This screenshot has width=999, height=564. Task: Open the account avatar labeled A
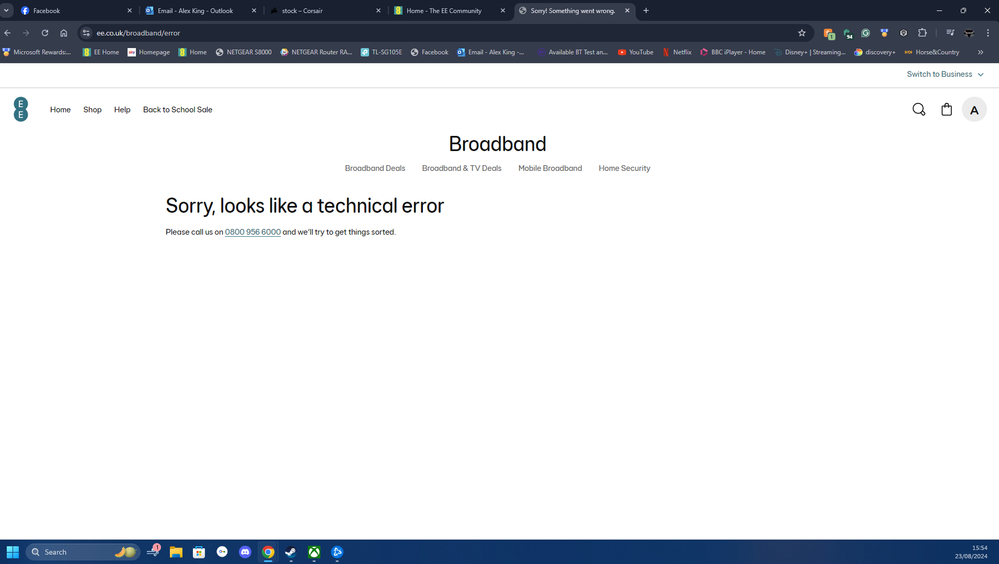click(974, 110)
